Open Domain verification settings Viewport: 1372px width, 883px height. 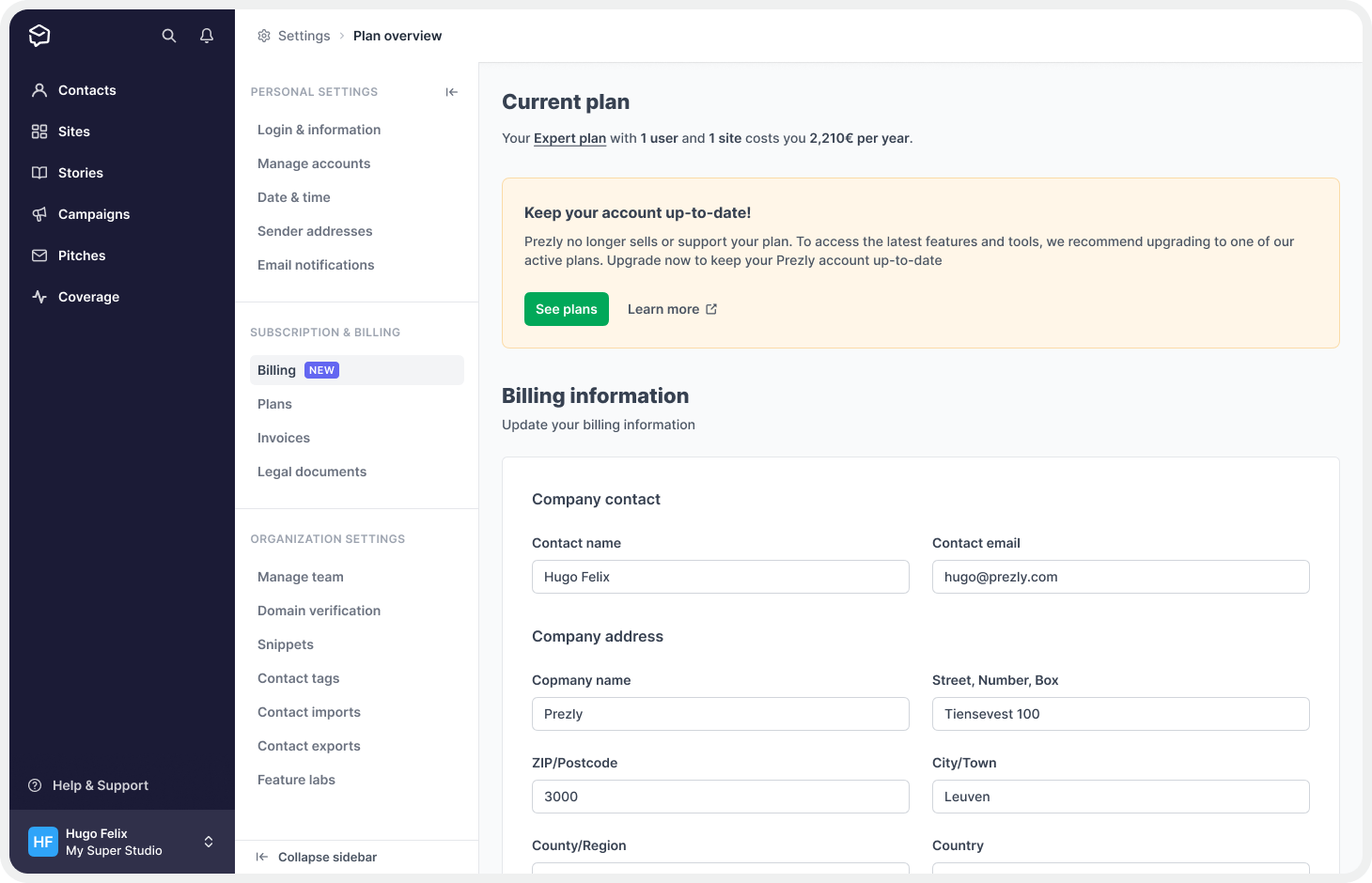coord(320,611)
